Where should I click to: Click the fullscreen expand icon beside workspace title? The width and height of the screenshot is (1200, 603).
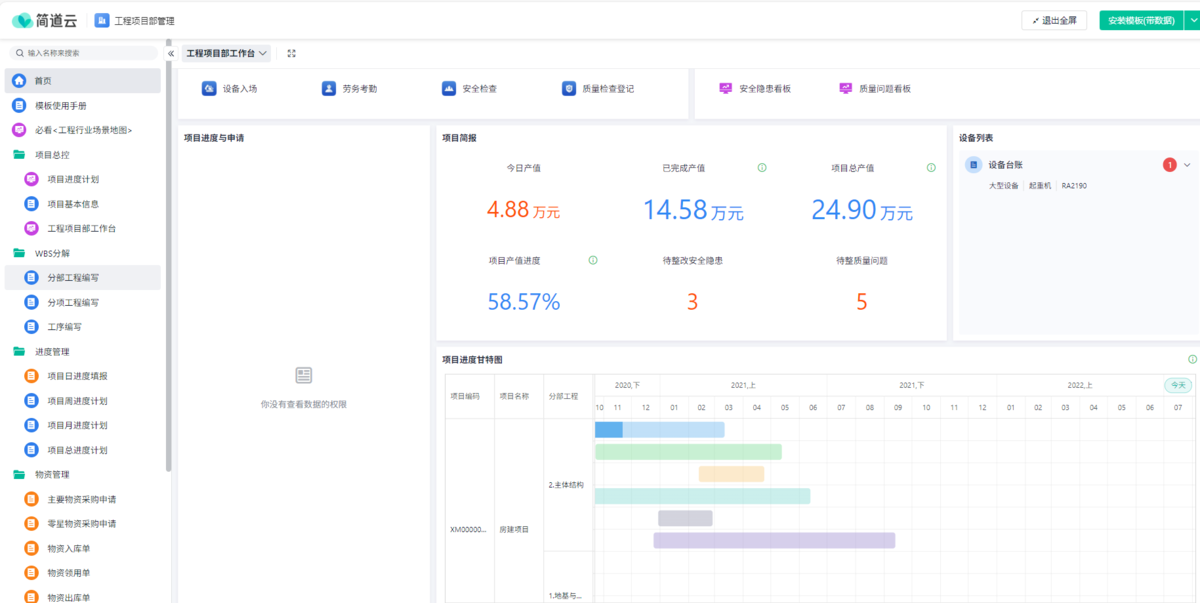click(x=291, y=53)
